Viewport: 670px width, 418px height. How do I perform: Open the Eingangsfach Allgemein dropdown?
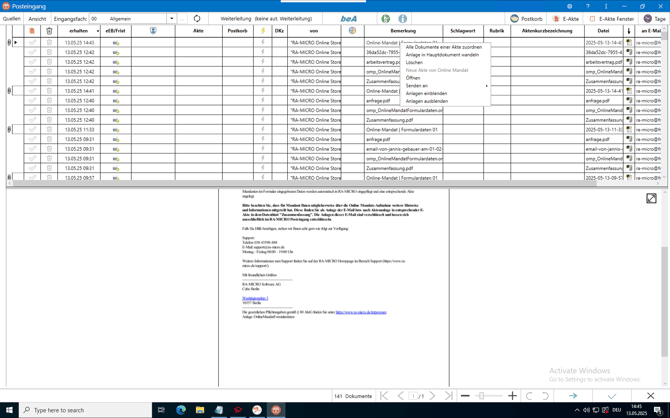pyautogui.click(x=171, y=18)
